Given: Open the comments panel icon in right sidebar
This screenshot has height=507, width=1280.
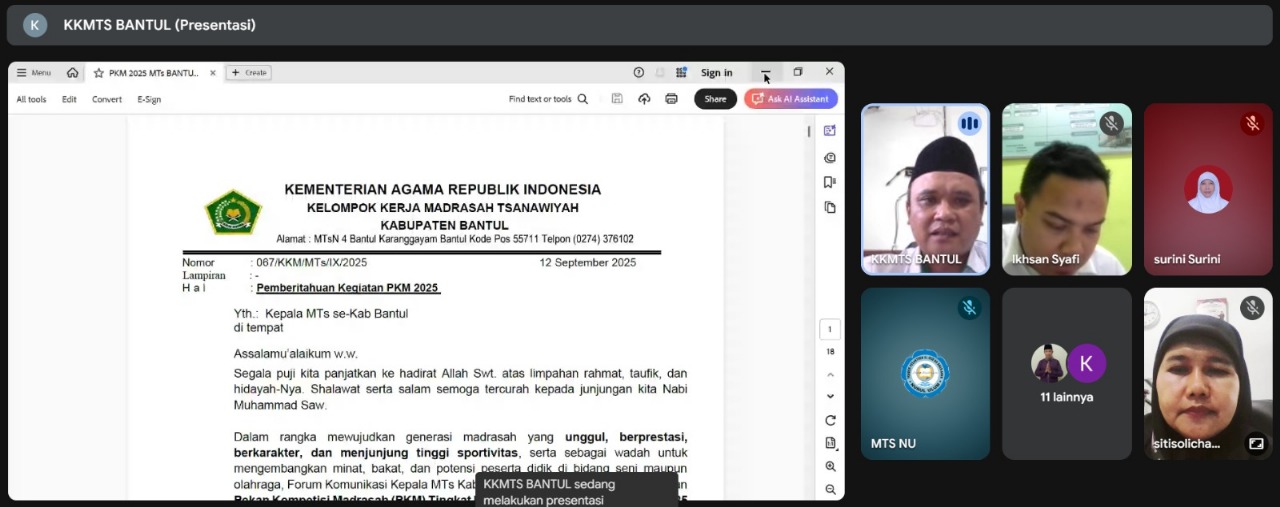Looking at the screenshot, I should pos(830,157).
